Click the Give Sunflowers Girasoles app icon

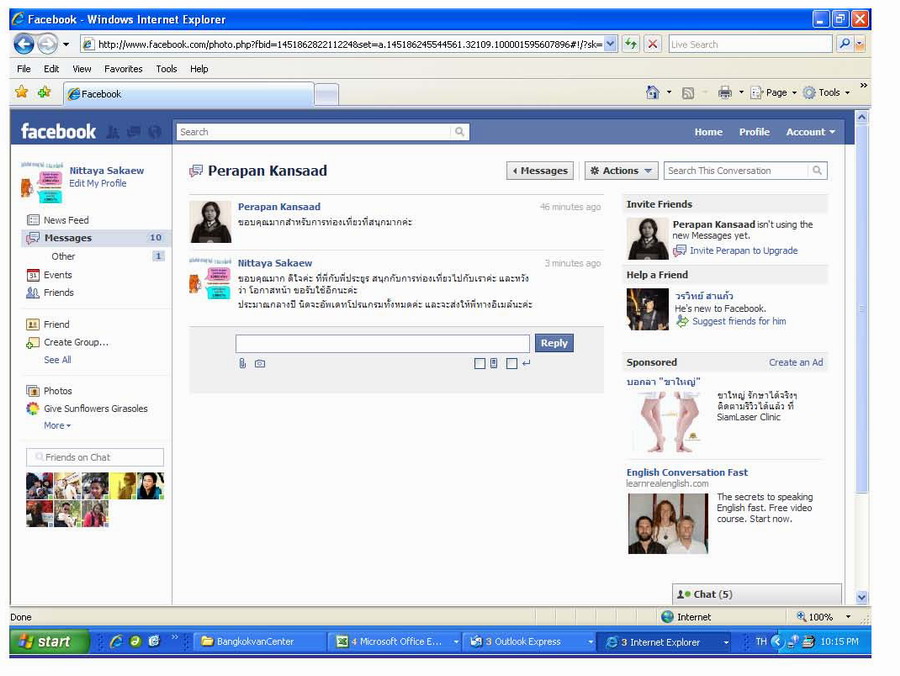pos(33,409)
